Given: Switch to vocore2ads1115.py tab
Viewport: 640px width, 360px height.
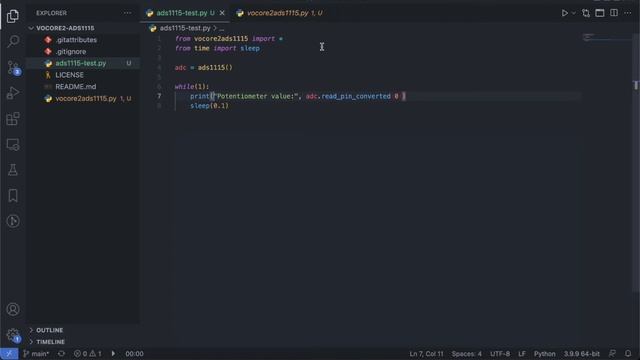Looking at the screenshot, I should pos(284,13).
